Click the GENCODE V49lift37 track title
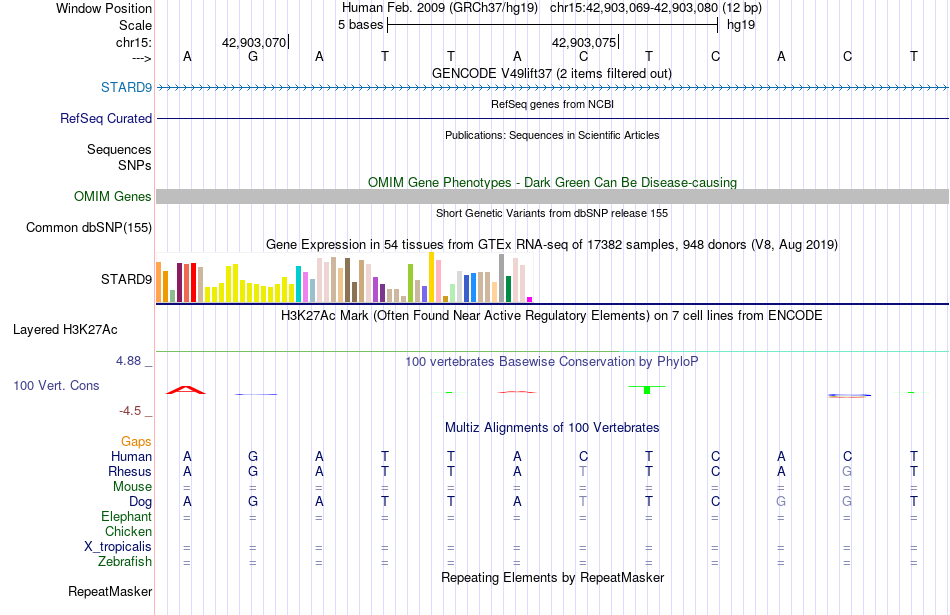The width and height of the screenshot is (950, 615). coord(552,73)
